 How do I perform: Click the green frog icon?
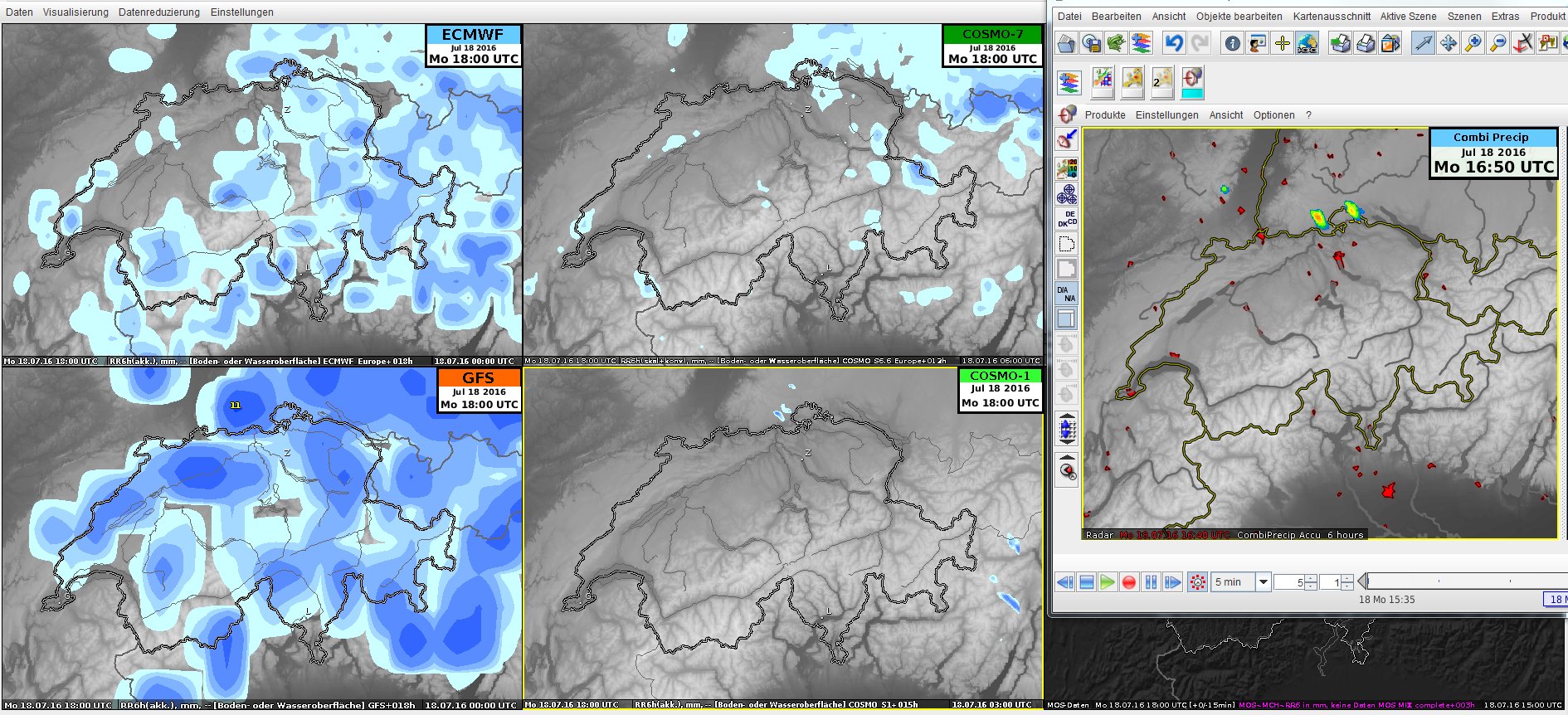[1117, 43]
